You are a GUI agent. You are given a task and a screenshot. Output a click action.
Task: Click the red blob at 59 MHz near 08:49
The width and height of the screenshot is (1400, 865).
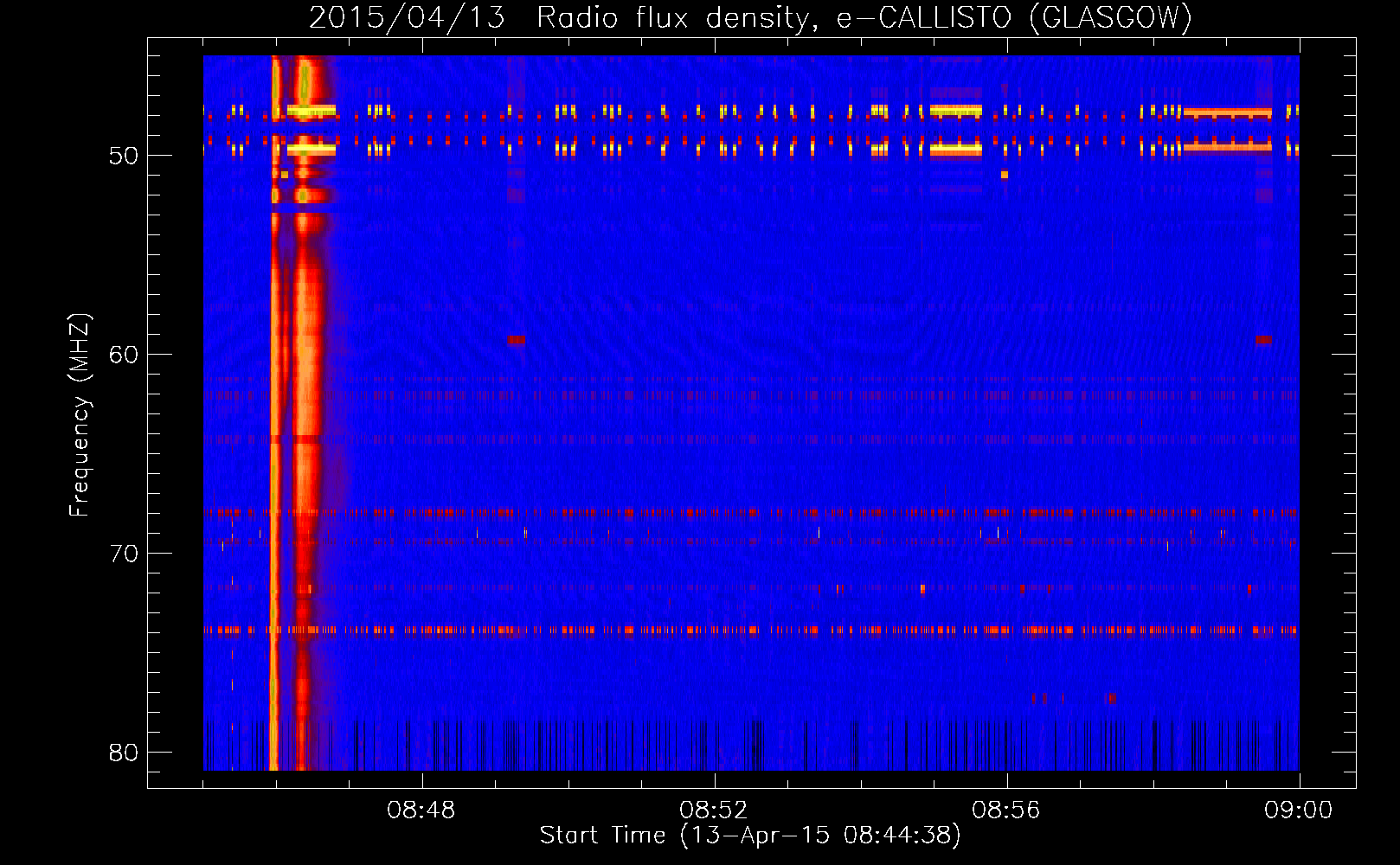point(517,340)
